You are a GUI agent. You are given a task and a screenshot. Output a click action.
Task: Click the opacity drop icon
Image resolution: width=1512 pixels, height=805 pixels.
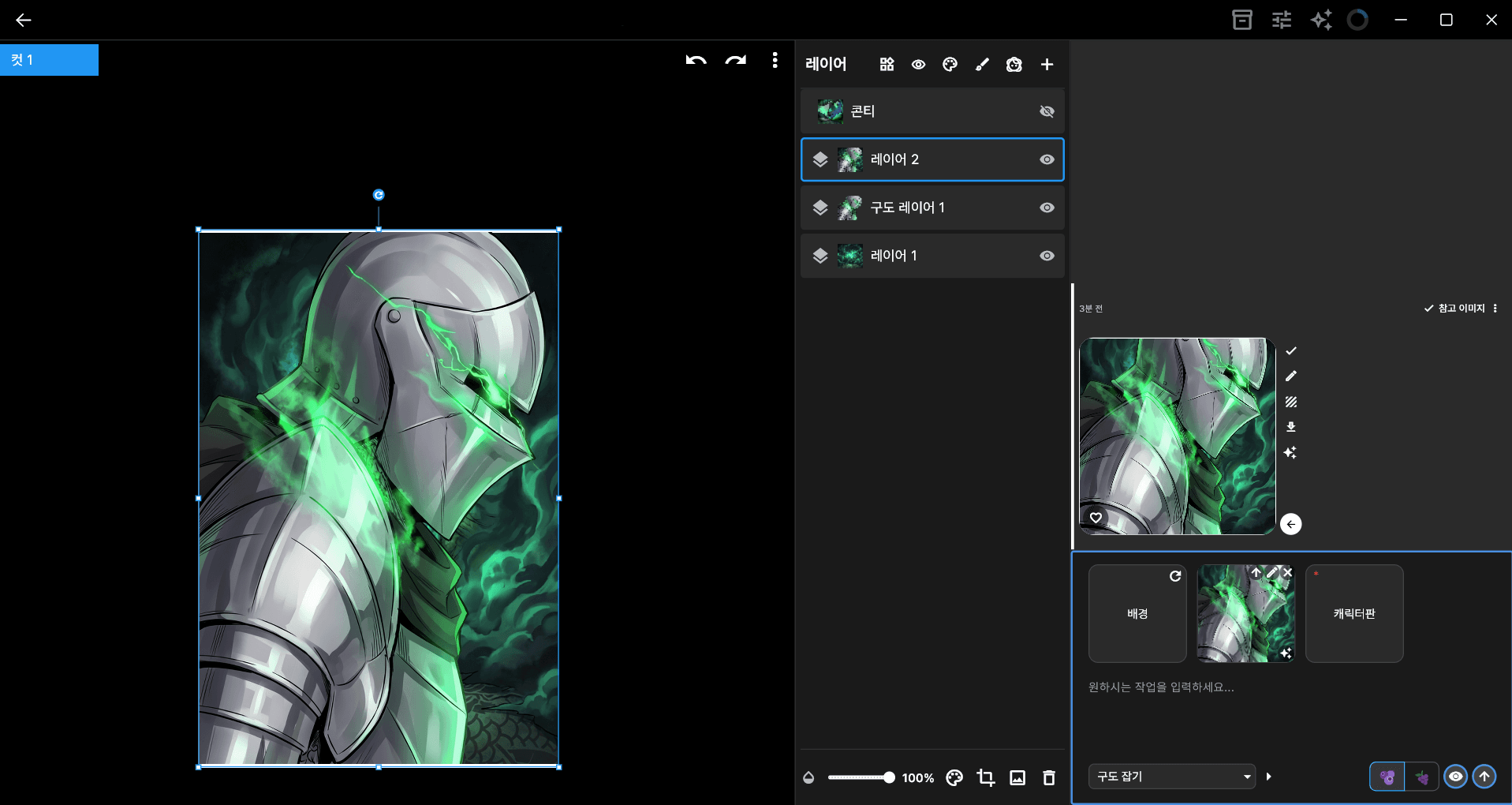tap(808, 777)
